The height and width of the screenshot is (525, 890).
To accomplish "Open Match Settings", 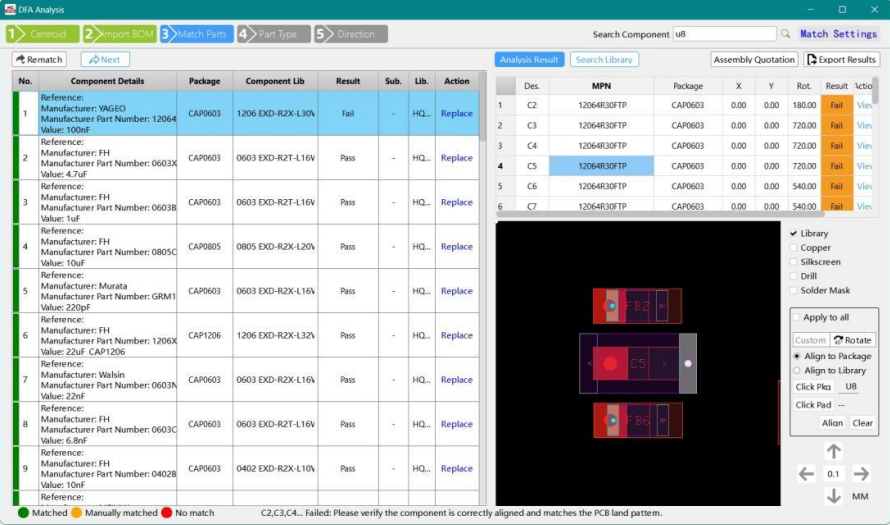I will tap(838, 34).
